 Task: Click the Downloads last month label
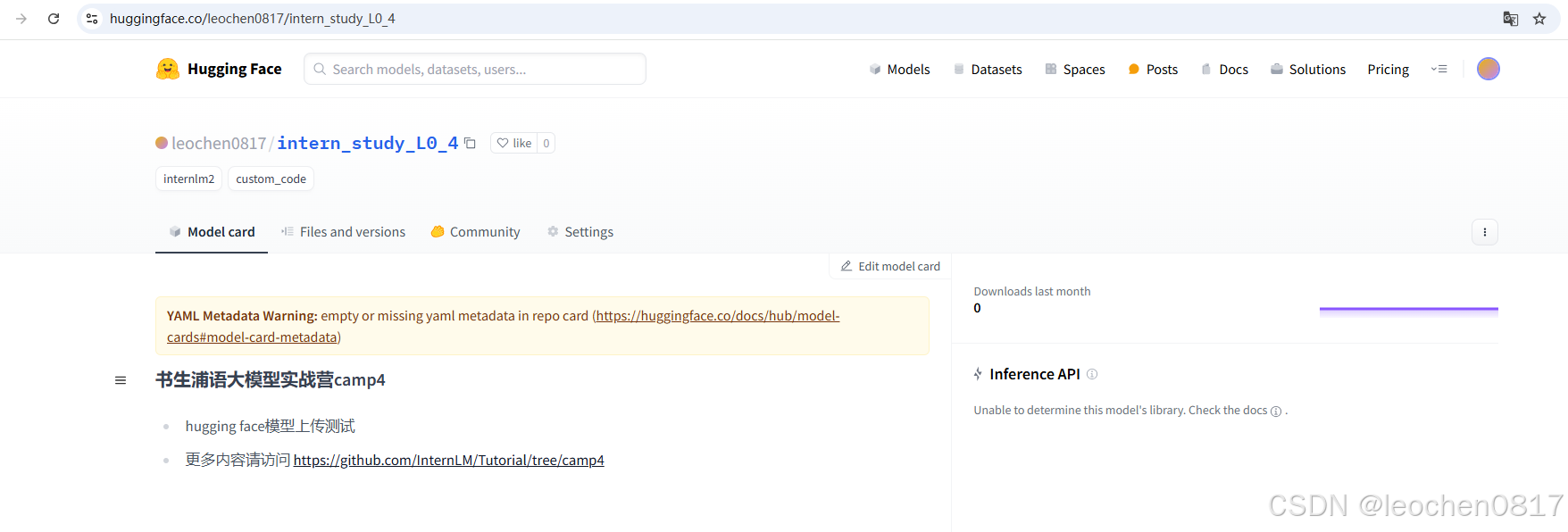pos(1032,292)
